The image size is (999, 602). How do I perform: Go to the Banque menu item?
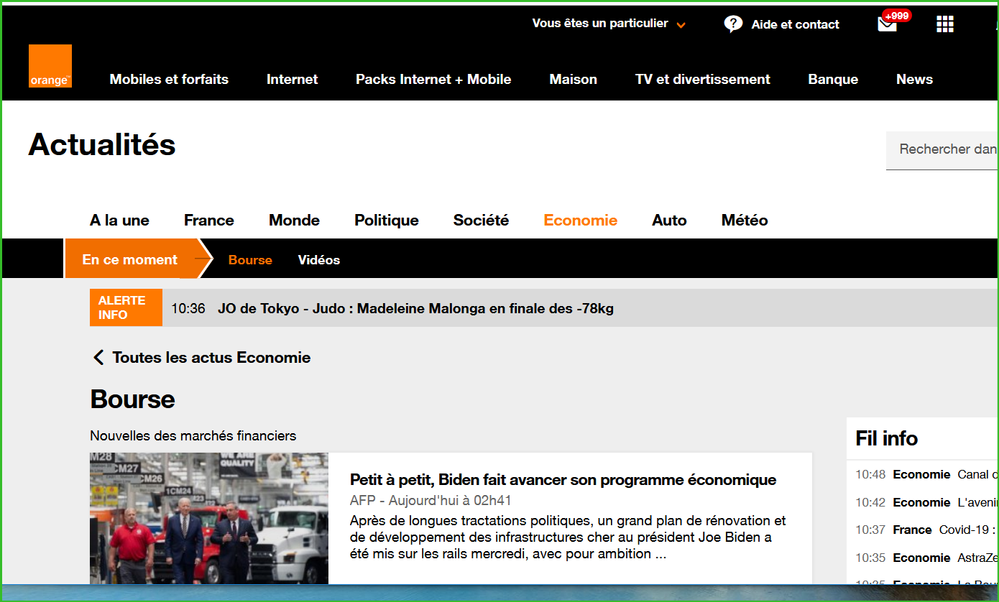click(833, 79)
